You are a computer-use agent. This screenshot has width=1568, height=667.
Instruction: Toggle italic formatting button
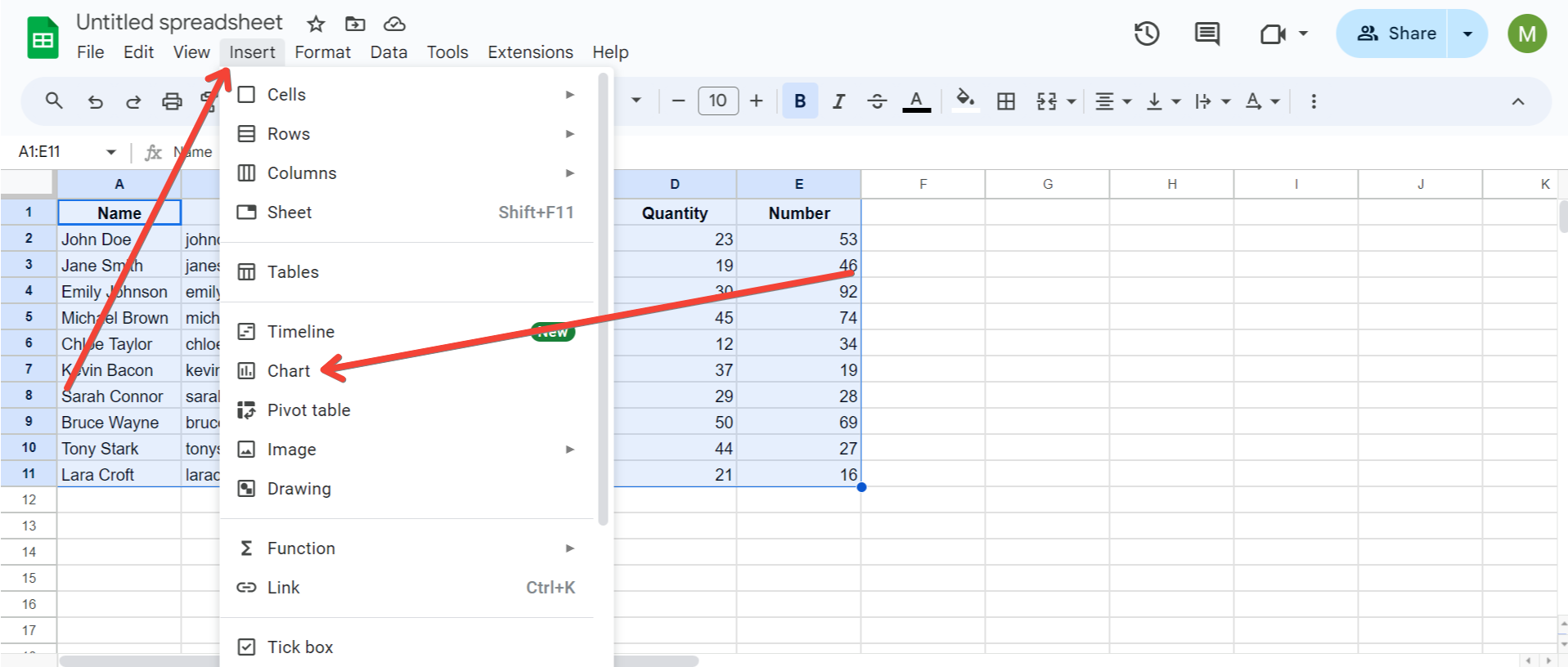click(838, 101)
